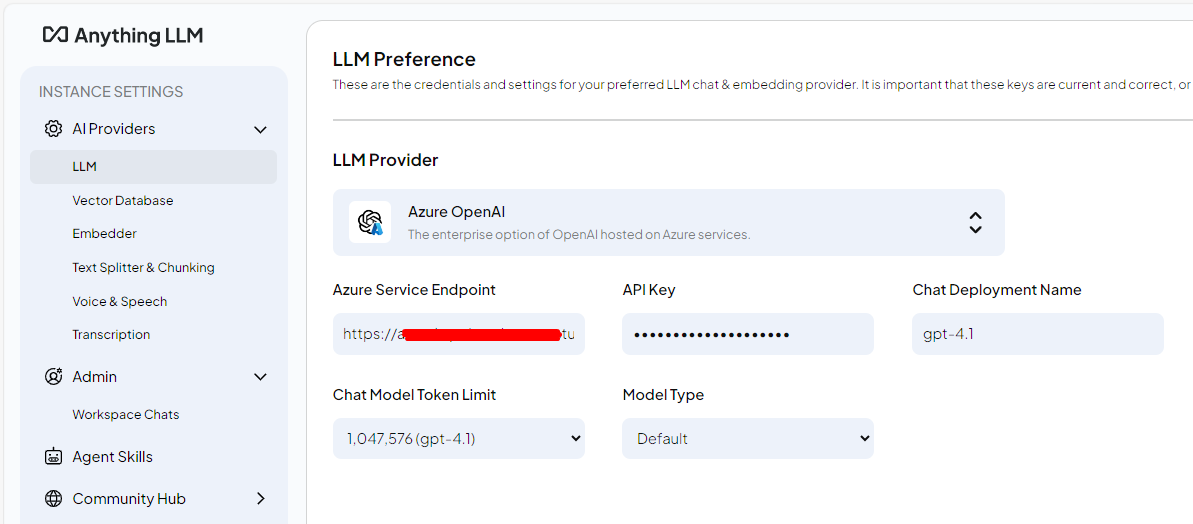Open the Admin section
The image size is (1193, 524).
(x=94, y=376)
